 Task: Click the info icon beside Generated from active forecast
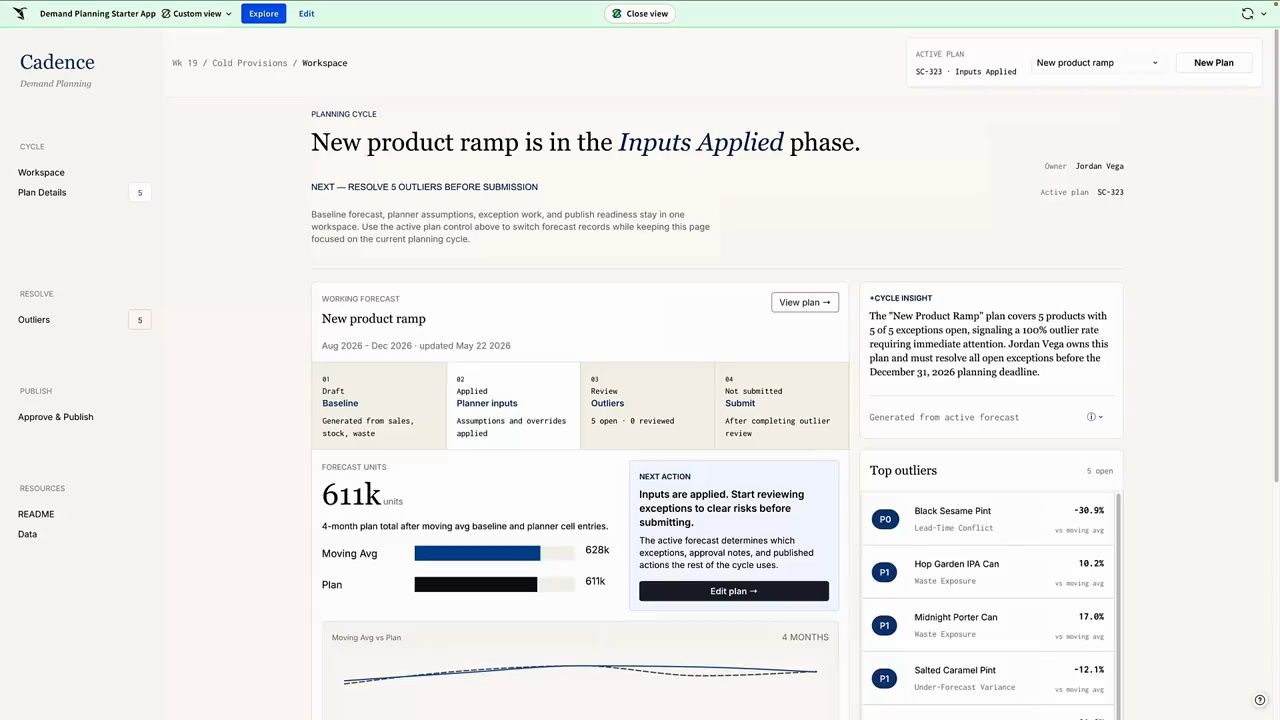click(1091, 417)
